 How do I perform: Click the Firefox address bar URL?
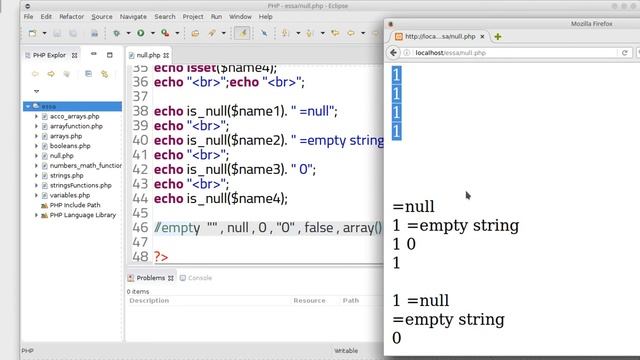[450, 53]
